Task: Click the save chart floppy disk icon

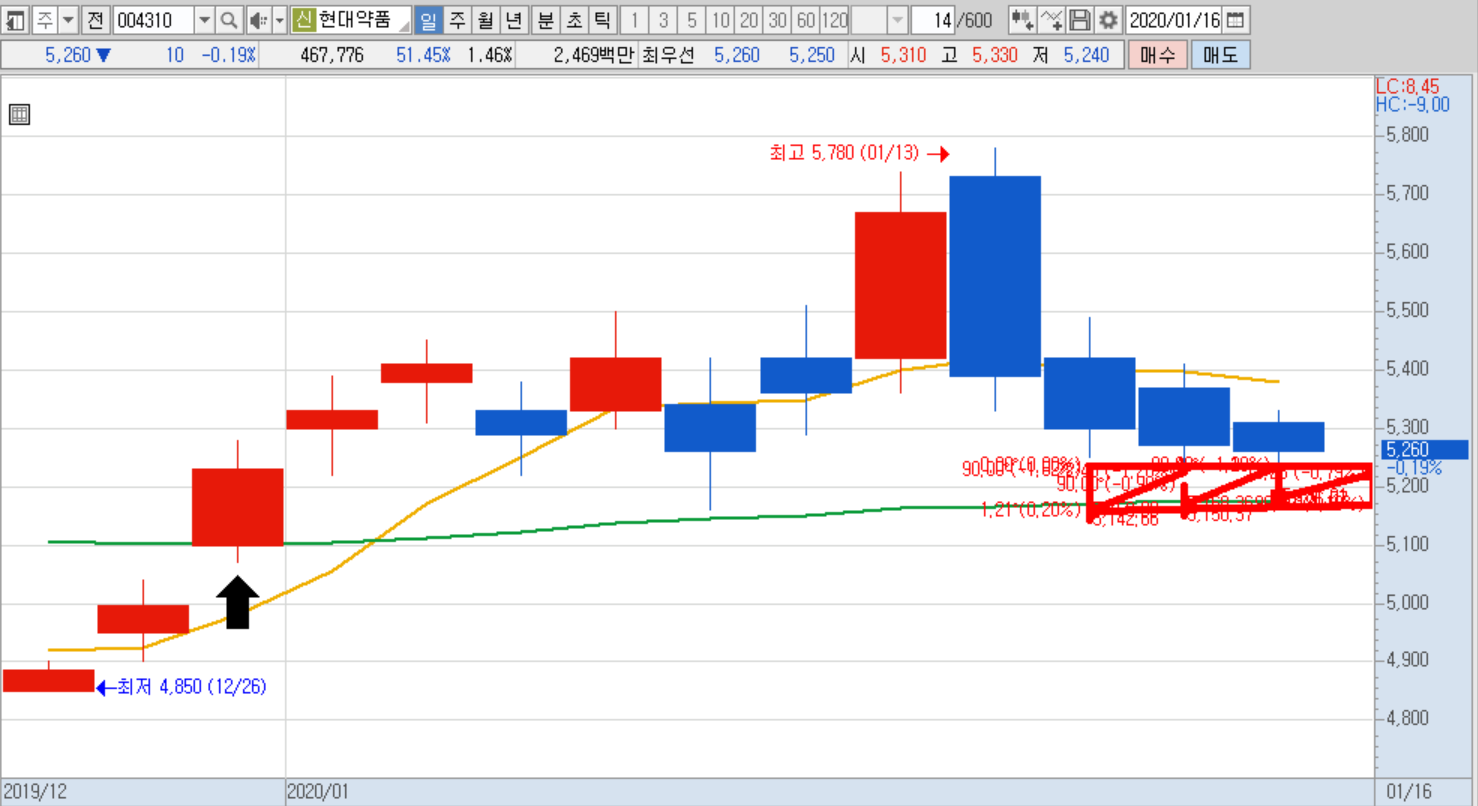Action: (1079, 19)
